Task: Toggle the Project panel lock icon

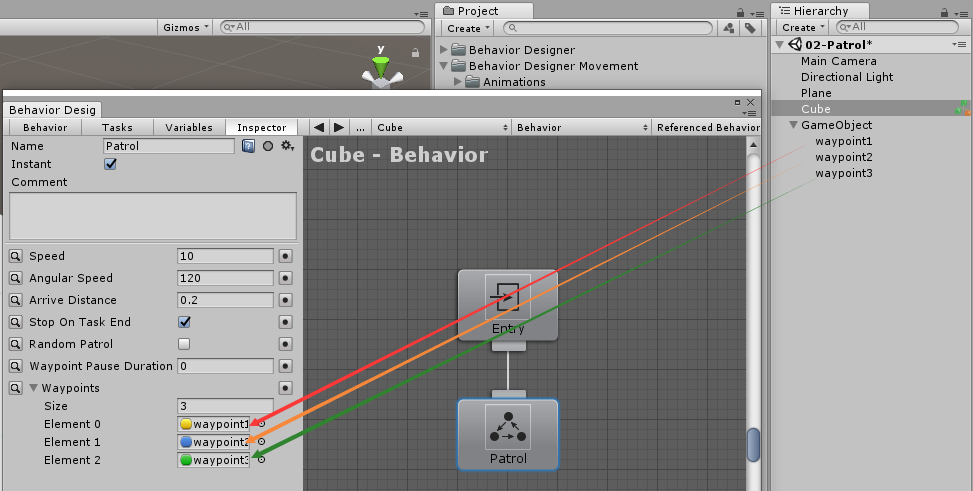Action: tap(740, 12)
